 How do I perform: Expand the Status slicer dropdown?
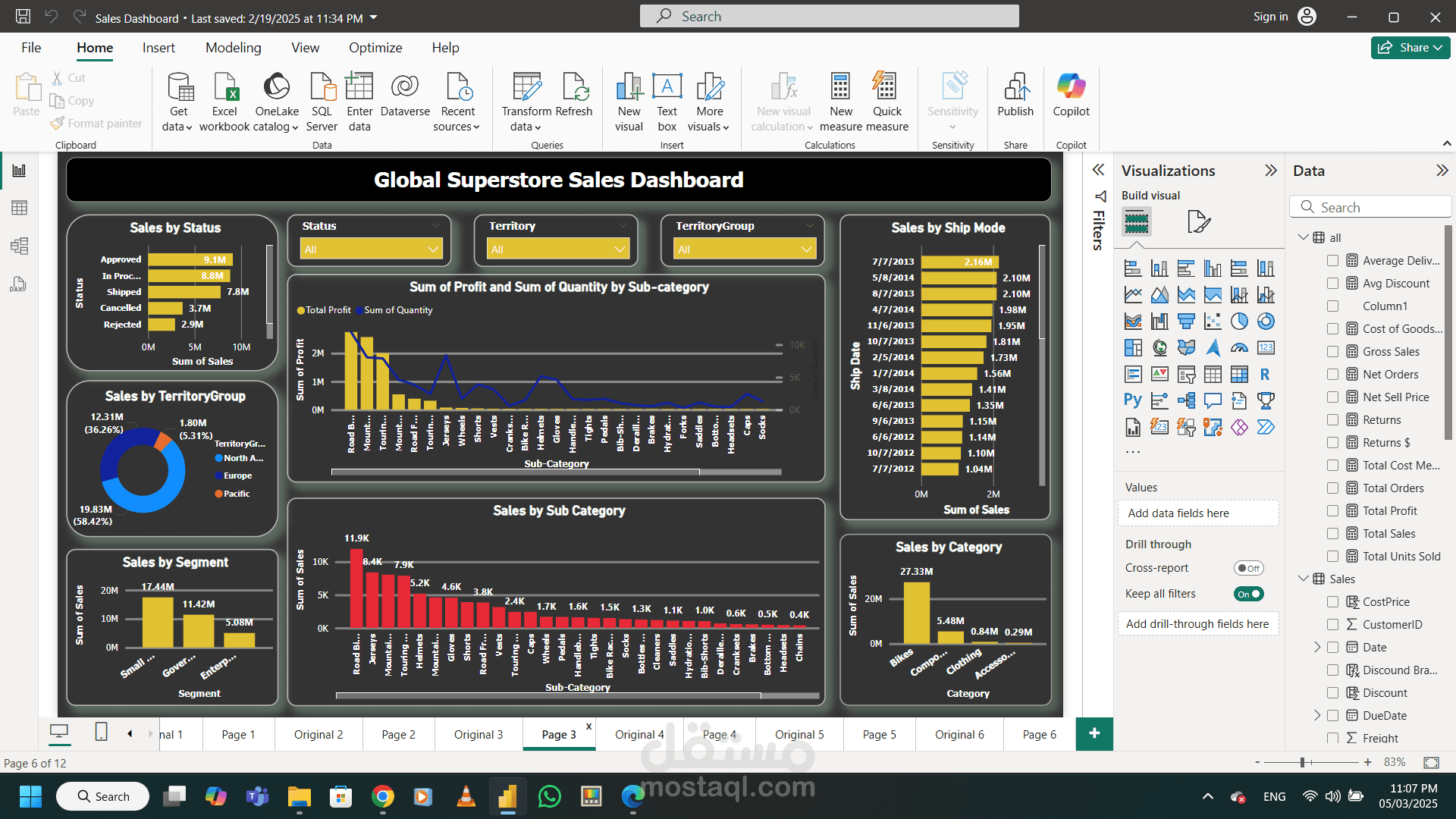[433, 249]
